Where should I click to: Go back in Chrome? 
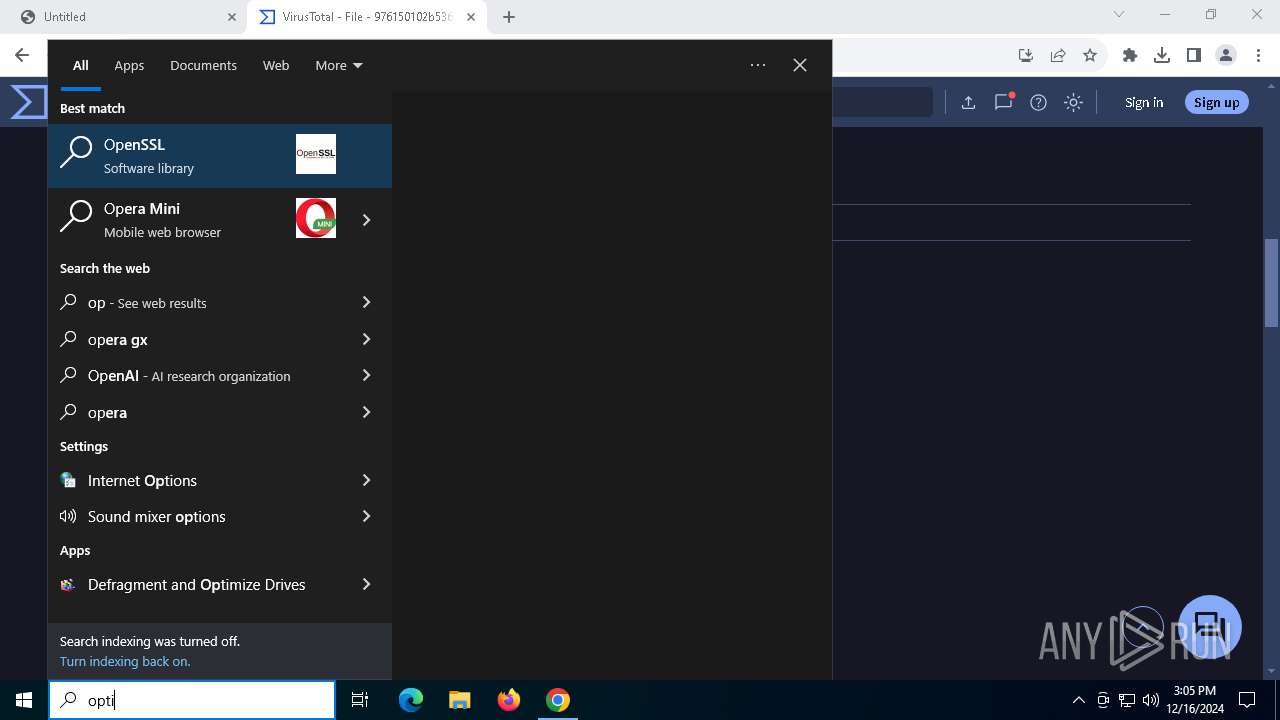coord(22,55)
